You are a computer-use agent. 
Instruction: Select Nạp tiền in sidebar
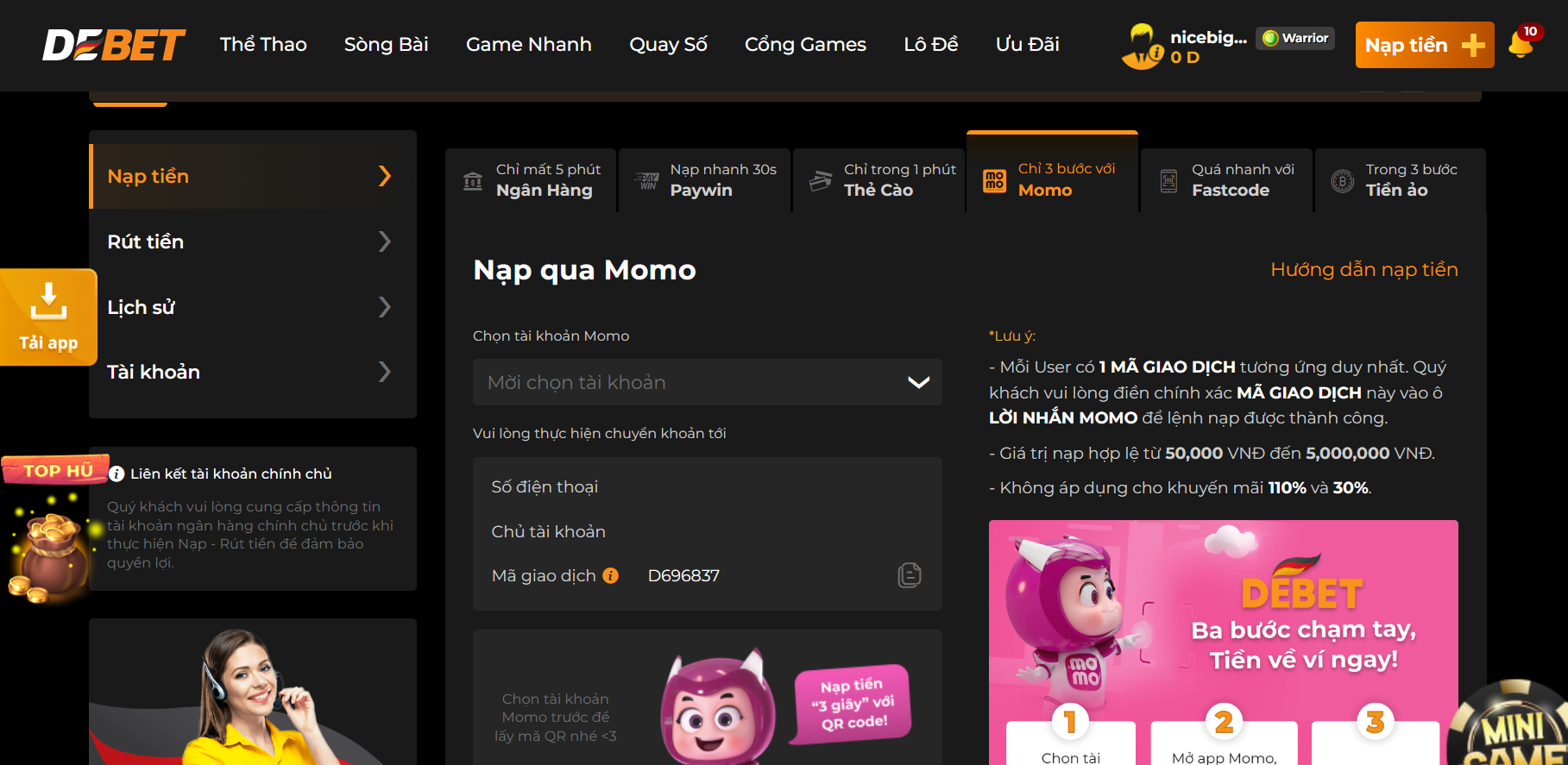point(253,176)
